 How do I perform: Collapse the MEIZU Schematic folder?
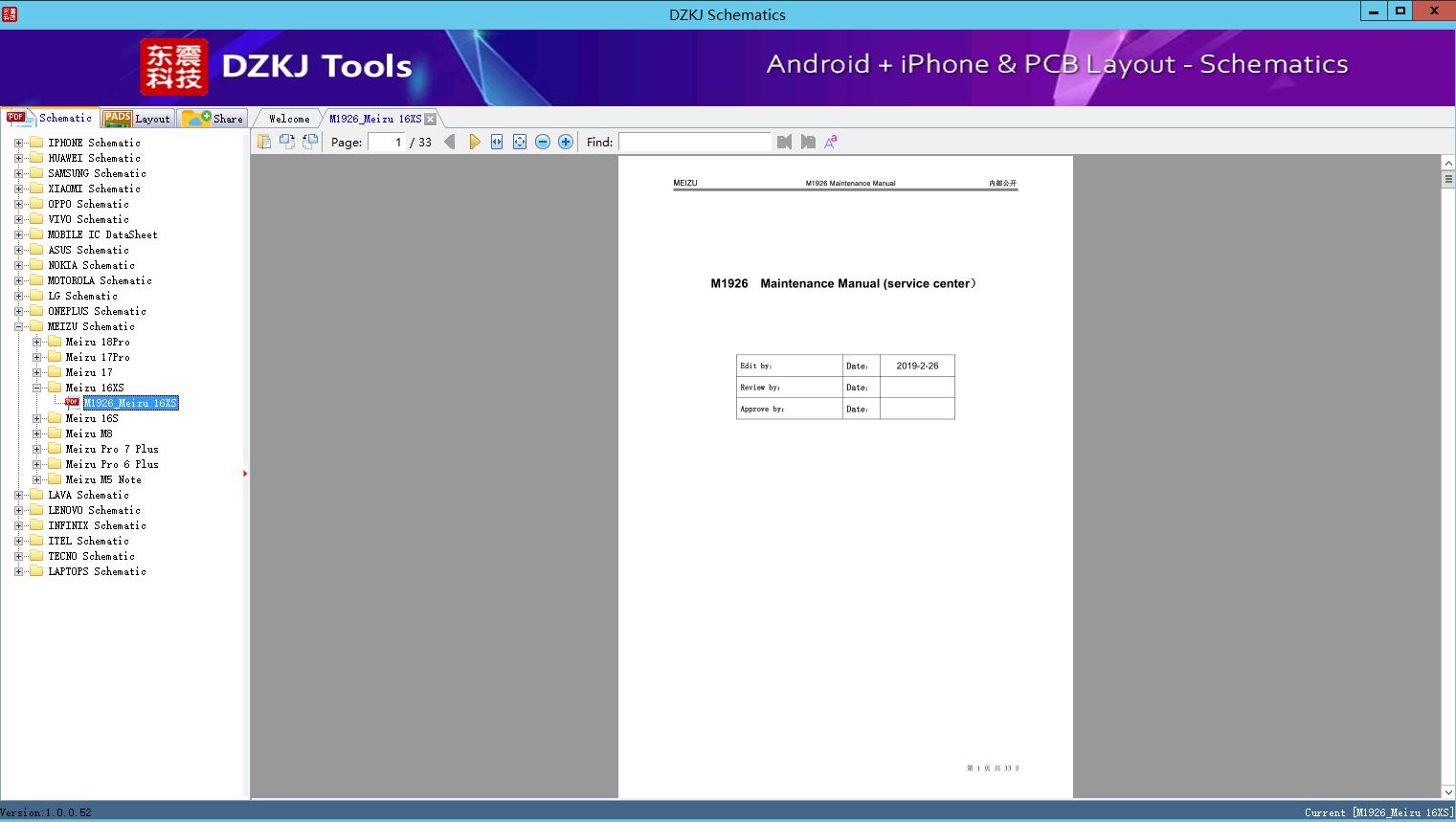coord(18,326)
